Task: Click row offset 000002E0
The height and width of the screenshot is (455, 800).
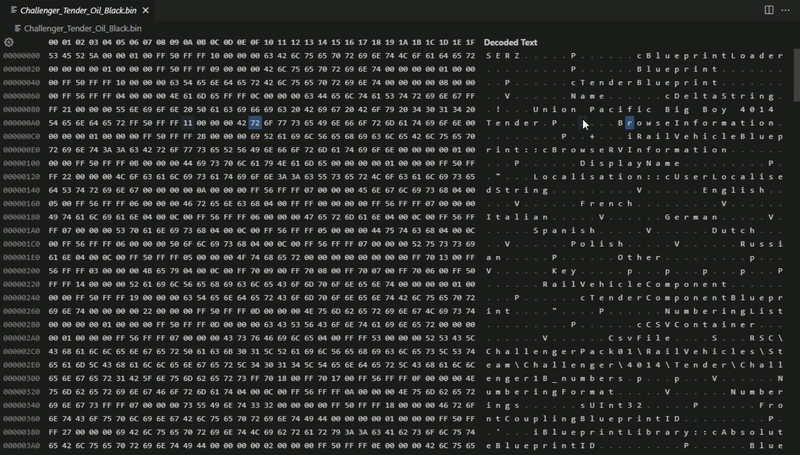Action: pyautogui.click(x=21, y=365)
